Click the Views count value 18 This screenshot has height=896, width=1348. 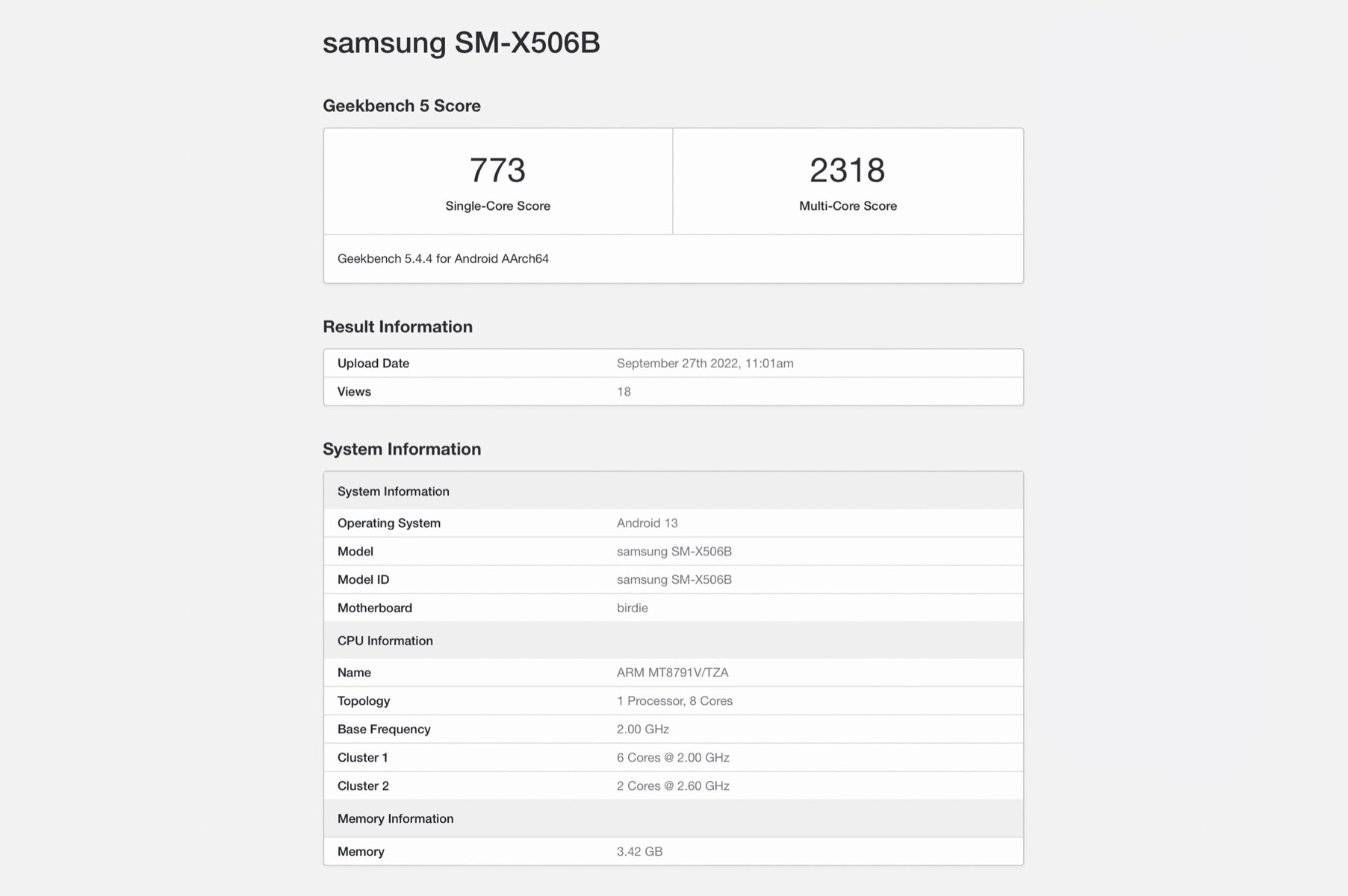click(x=624, y=392)
